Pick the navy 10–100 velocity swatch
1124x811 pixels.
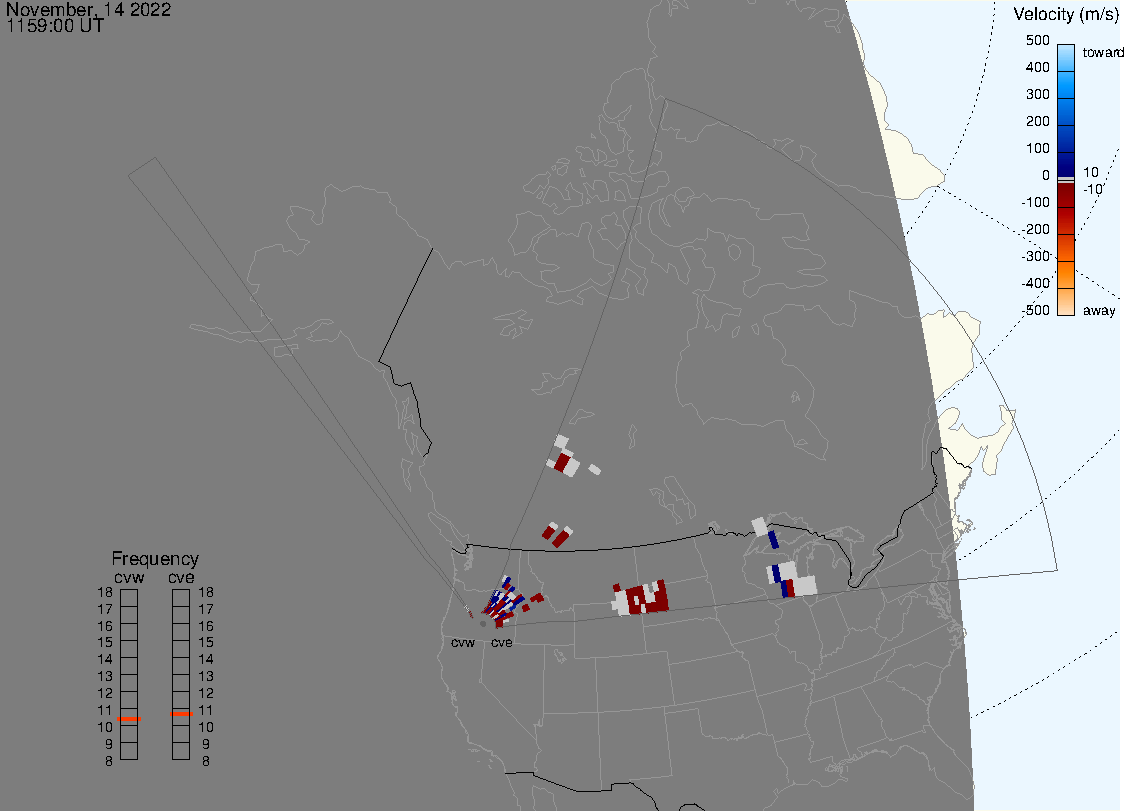tap(1066, 164)
